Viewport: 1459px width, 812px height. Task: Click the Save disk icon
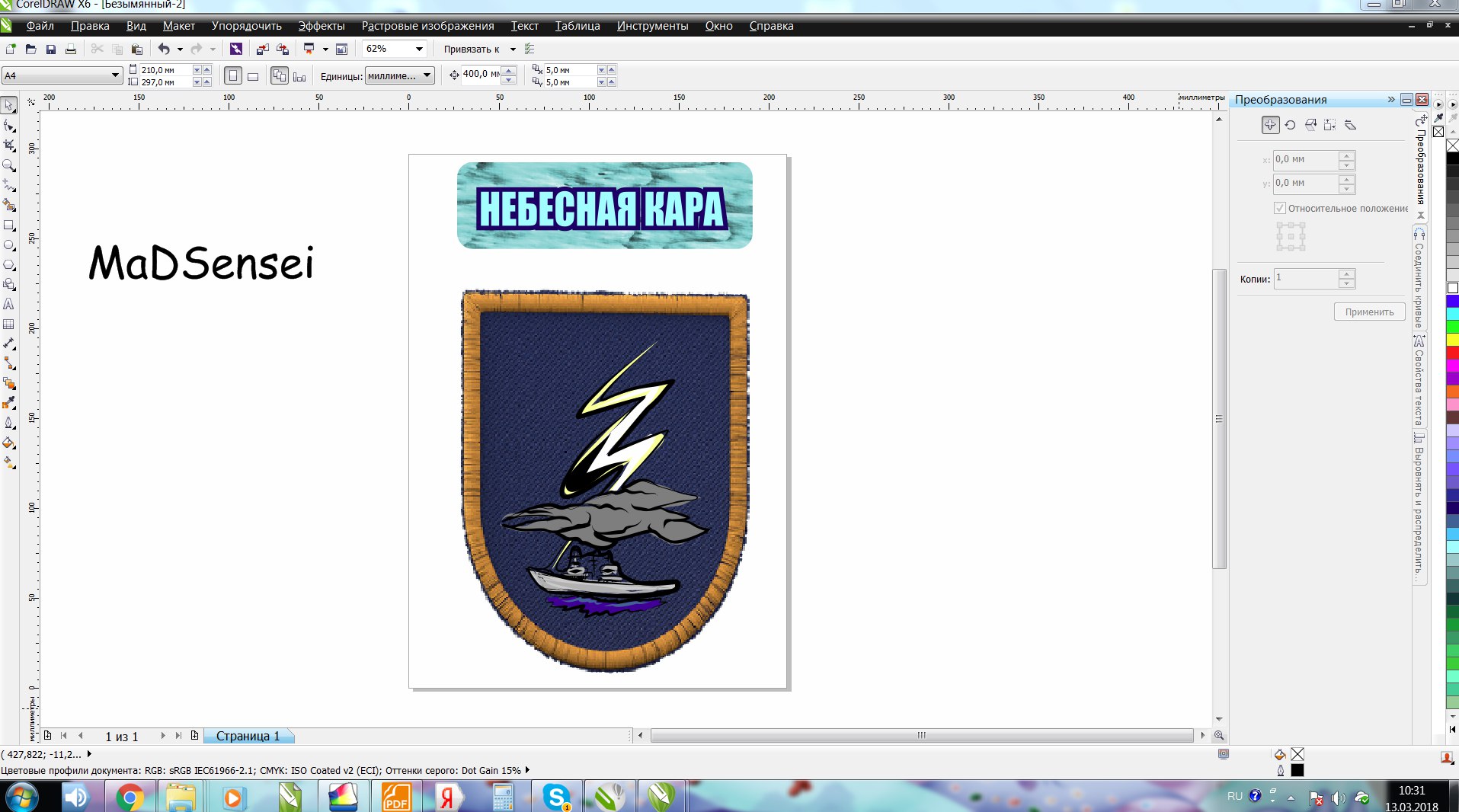tap(51, 50)
